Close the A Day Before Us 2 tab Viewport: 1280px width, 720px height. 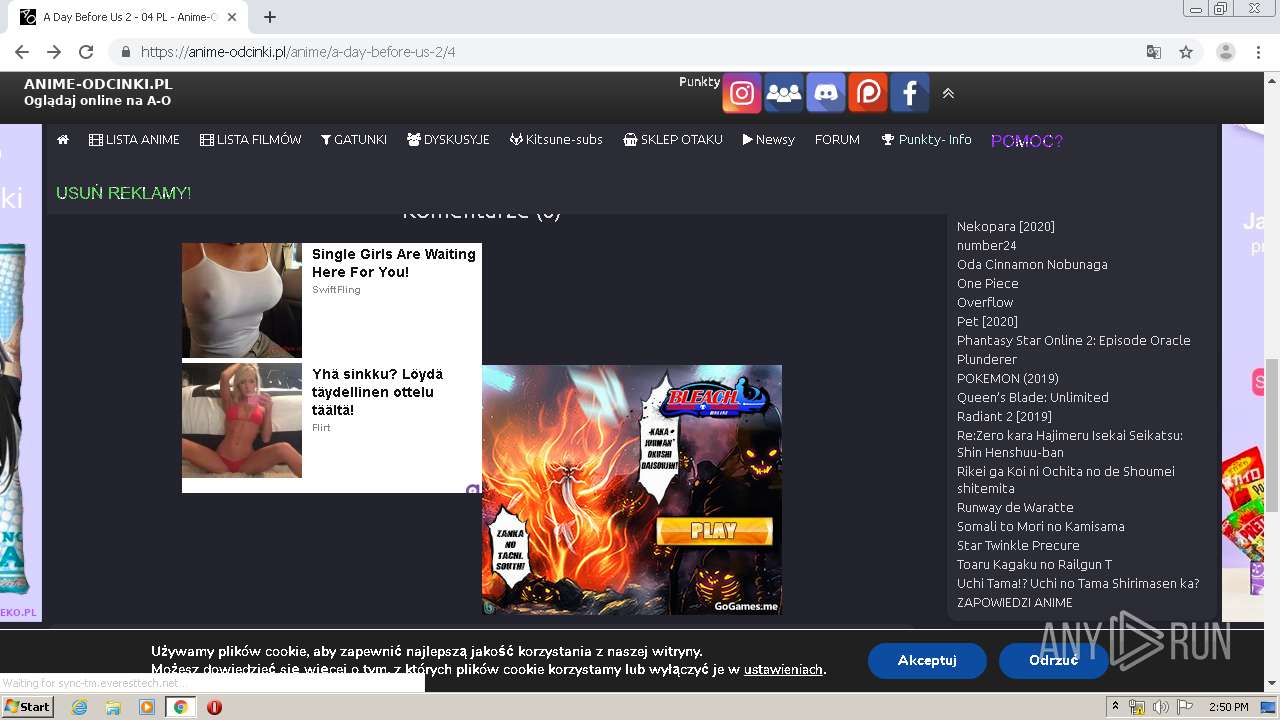[232, 17]
